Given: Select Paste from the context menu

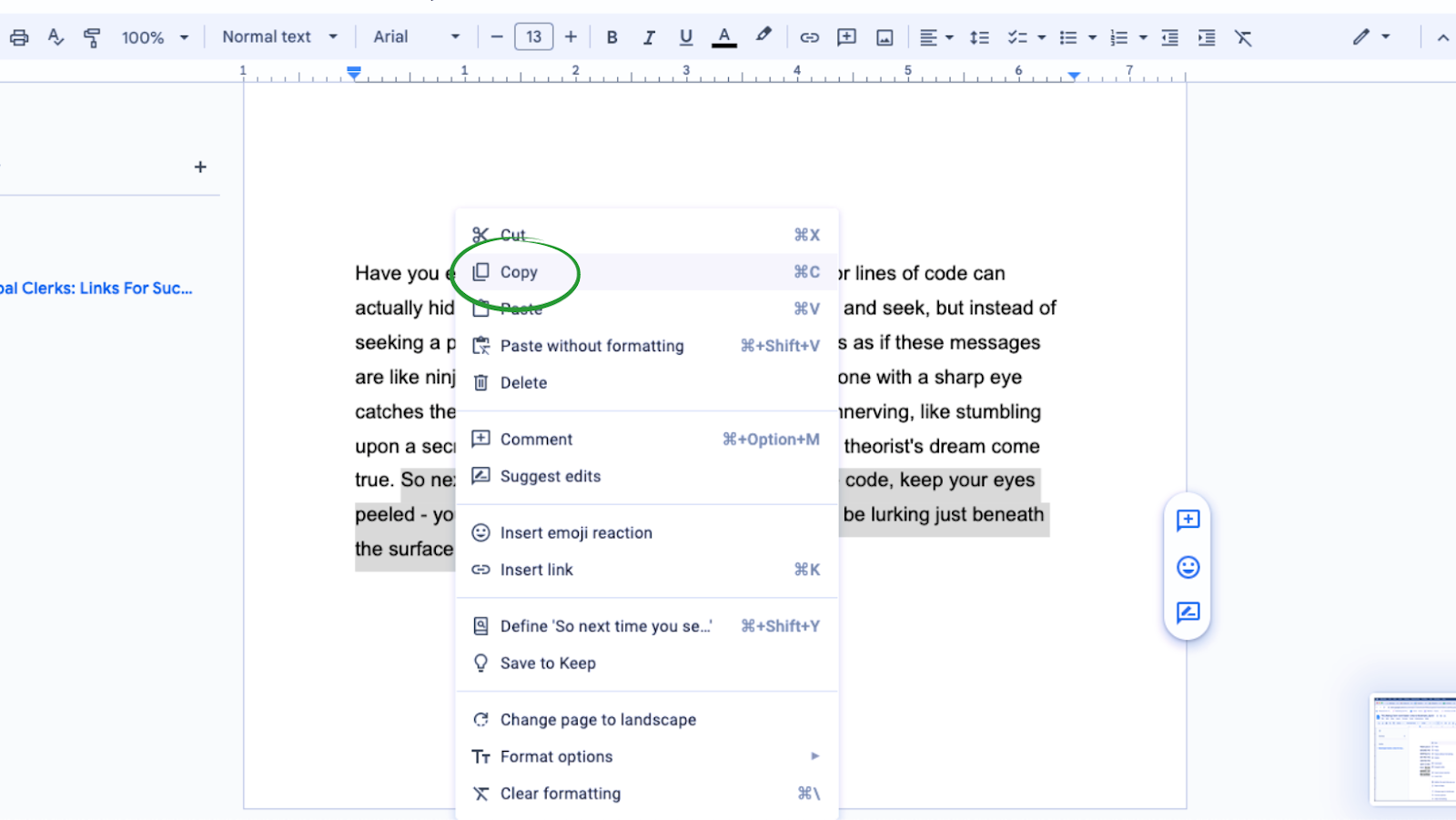Looking at the screenshot, I should pyautogui.click(x=646, y=309).
